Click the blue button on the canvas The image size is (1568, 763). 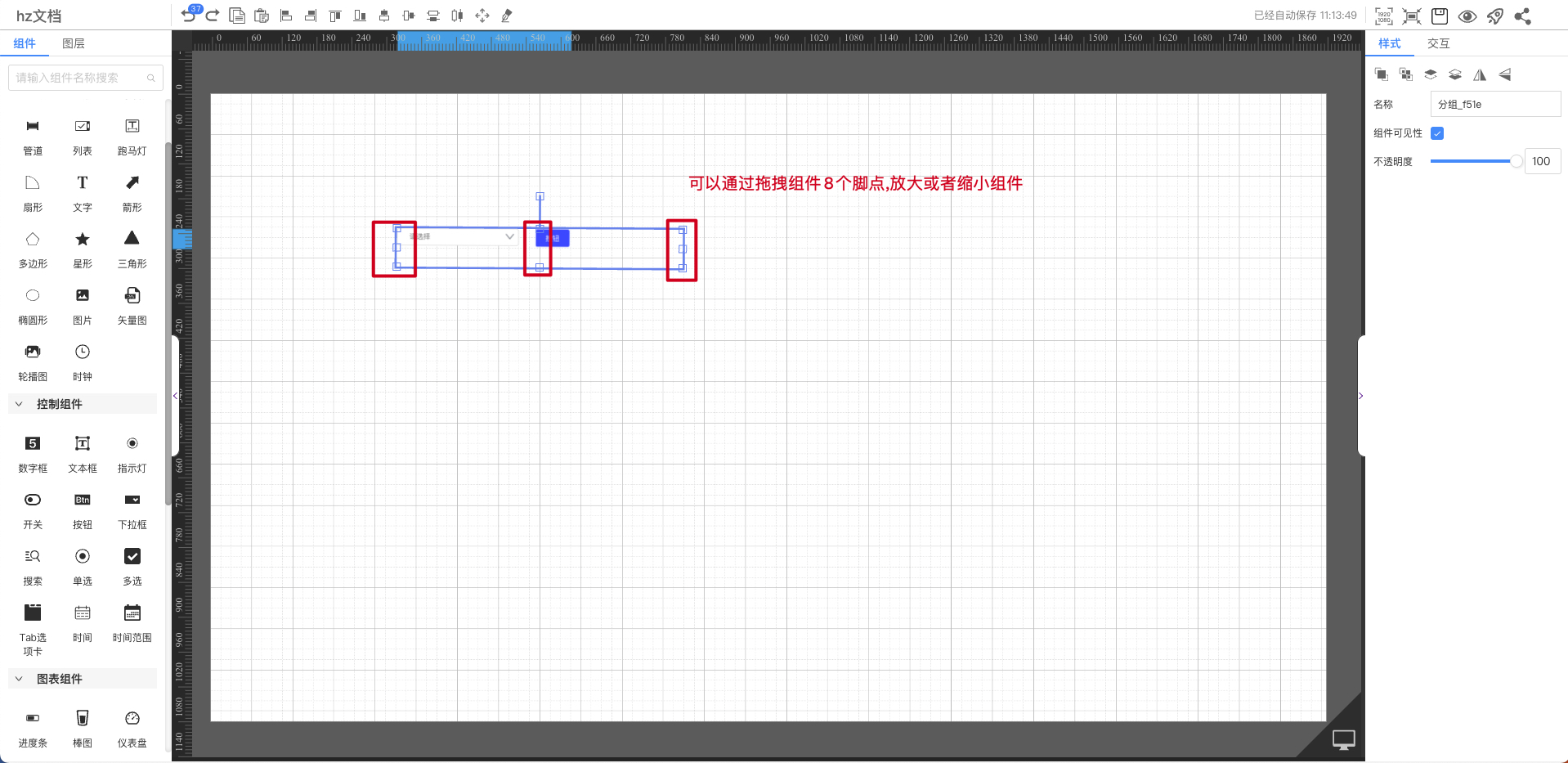coord(554,238)
